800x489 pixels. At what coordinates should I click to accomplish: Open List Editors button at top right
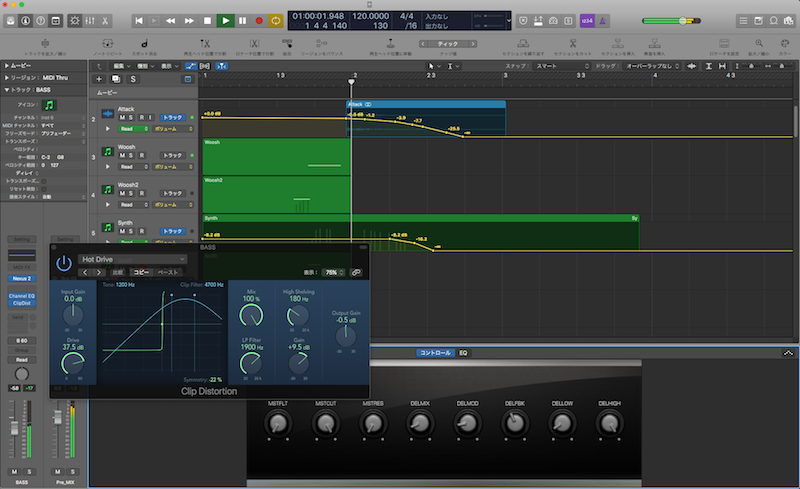tap(743, 21)
